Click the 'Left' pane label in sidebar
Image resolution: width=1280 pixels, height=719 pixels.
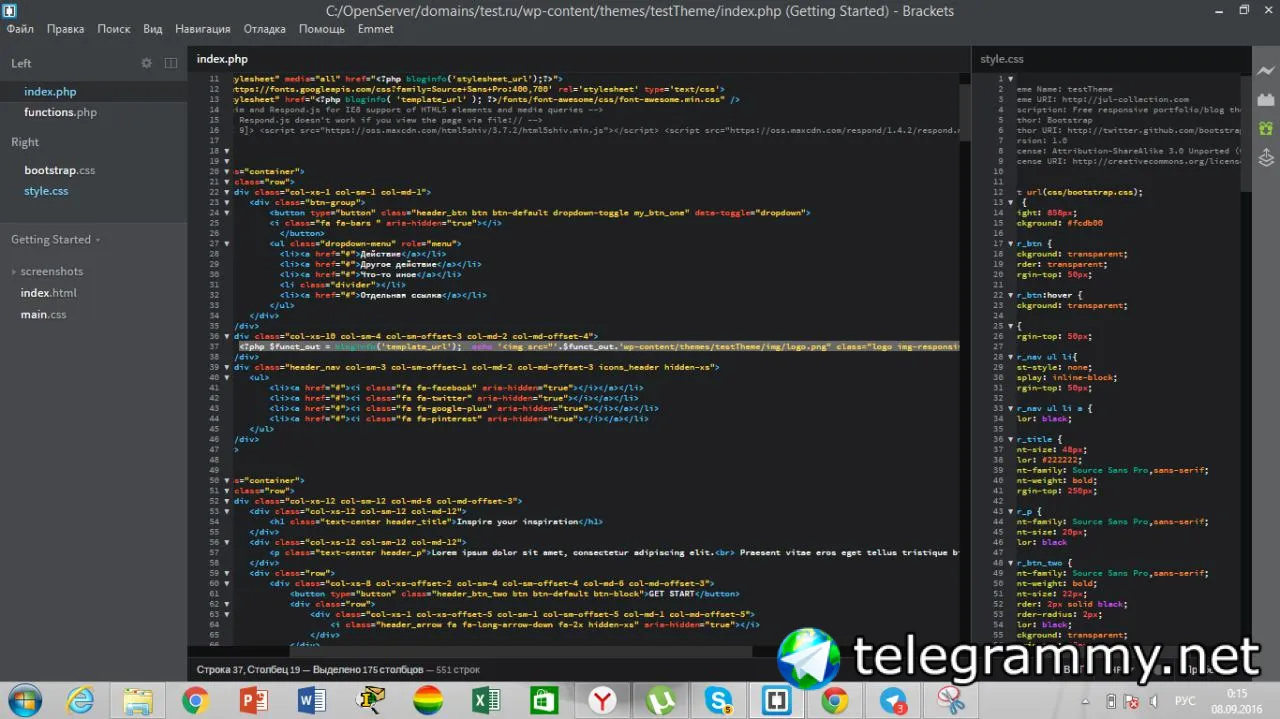[21, 63]
